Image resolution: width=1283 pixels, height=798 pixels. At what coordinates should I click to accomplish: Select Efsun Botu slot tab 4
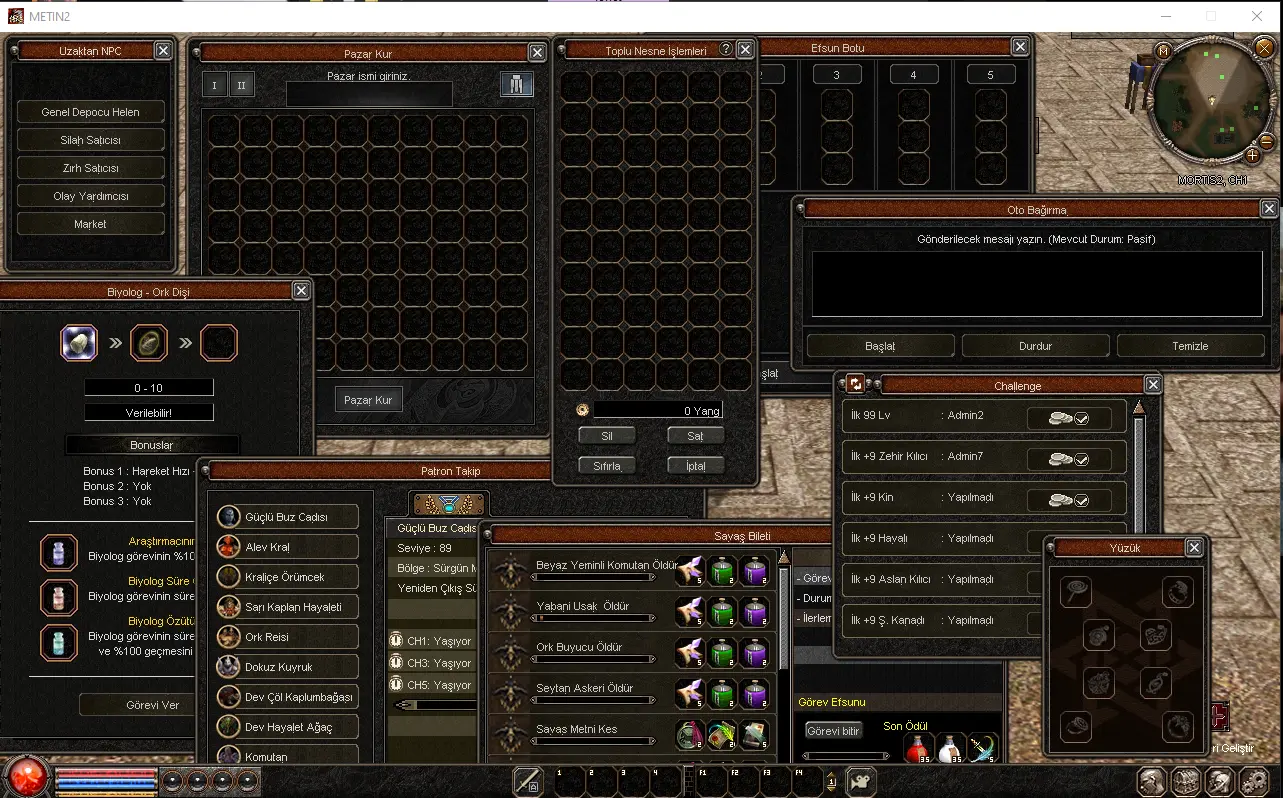913,75
